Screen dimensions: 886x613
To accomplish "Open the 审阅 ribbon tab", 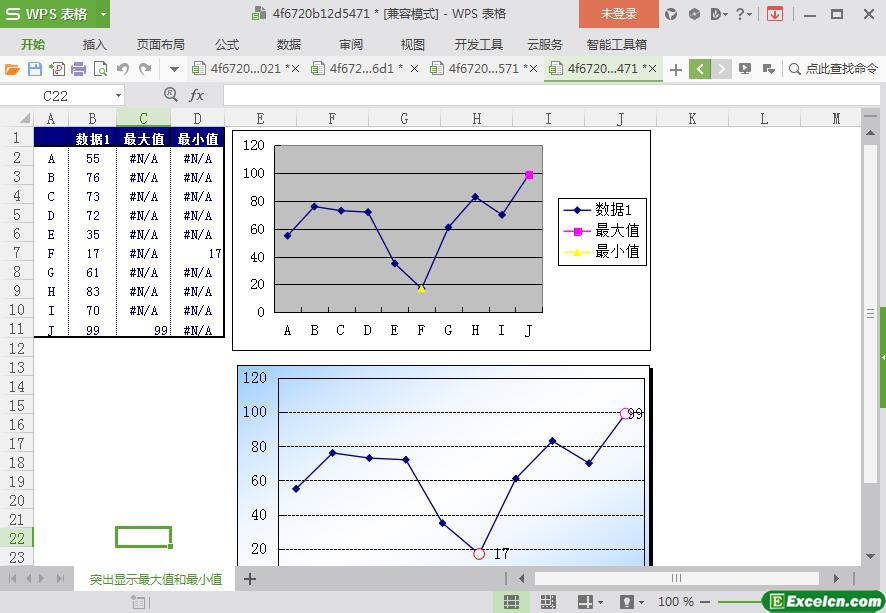I will [x=351, y=44].
